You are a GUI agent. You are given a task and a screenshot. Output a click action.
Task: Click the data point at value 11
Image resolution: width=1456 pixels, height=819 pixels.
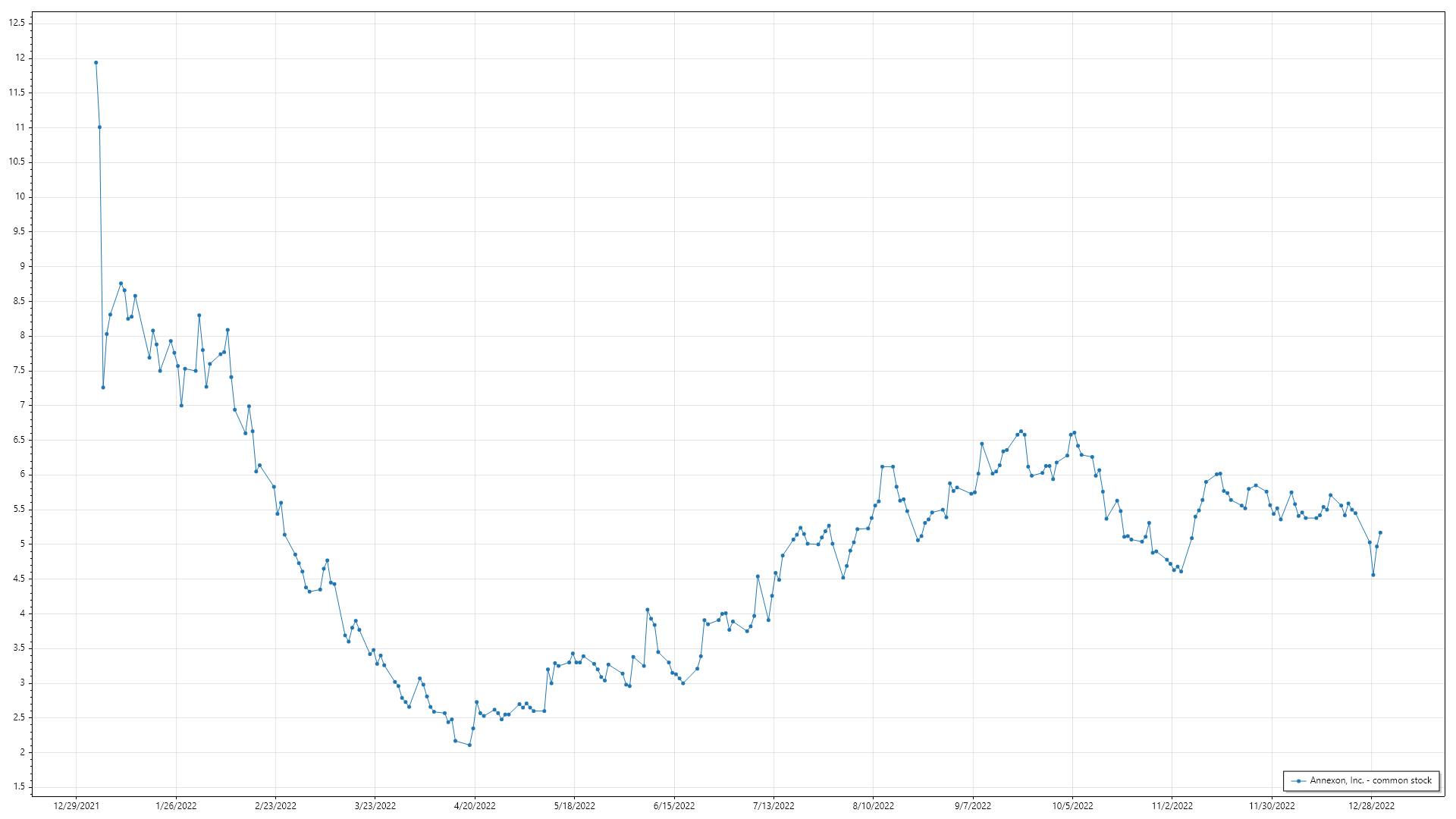click(x=99, y=127)
